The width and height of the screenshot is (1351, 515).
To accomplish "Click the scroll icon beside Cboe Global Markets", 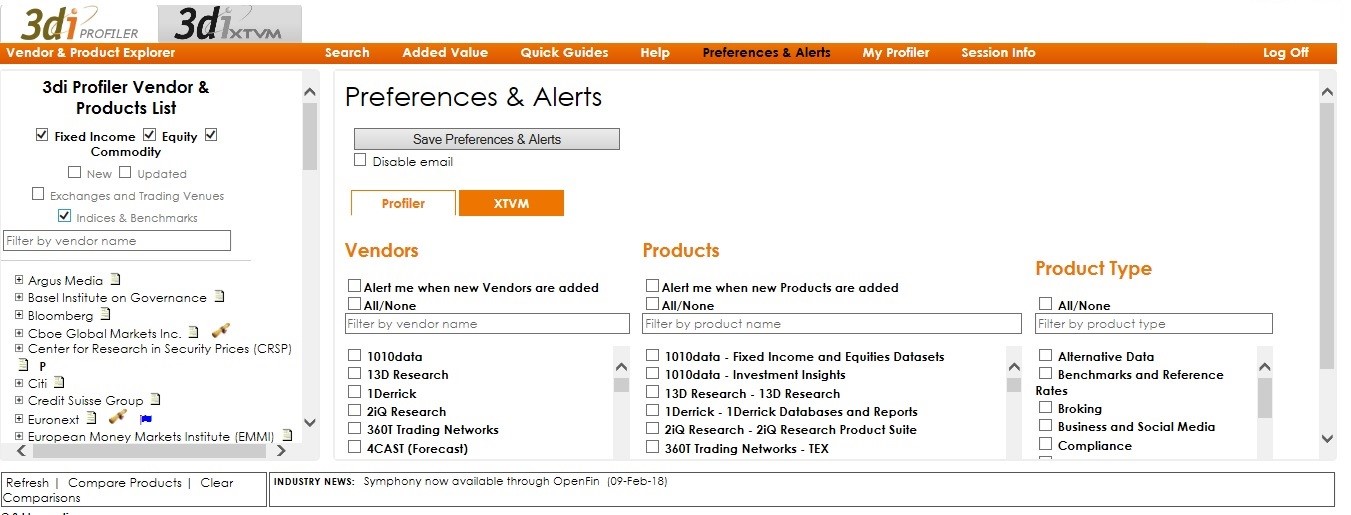I will point(221,332).
